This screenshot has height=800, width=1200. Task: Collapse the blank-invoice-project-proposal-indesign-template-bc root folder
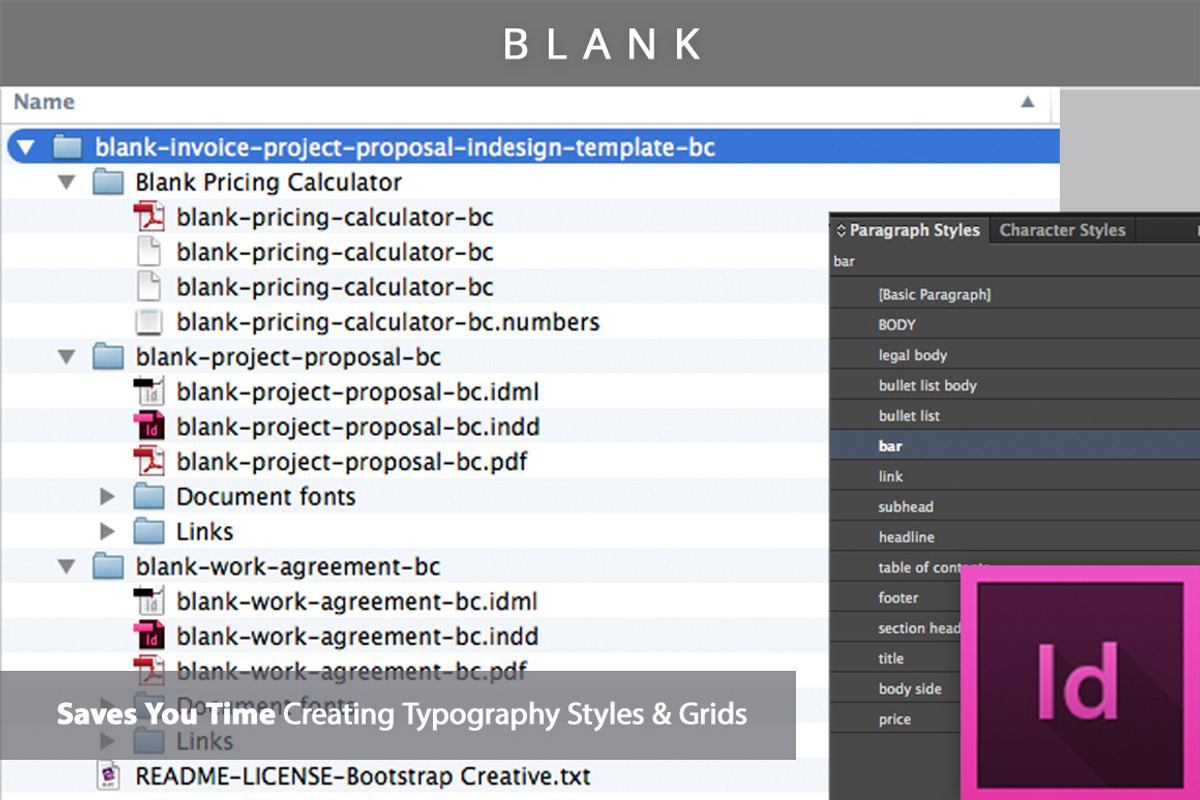click(x=26, y=149)
